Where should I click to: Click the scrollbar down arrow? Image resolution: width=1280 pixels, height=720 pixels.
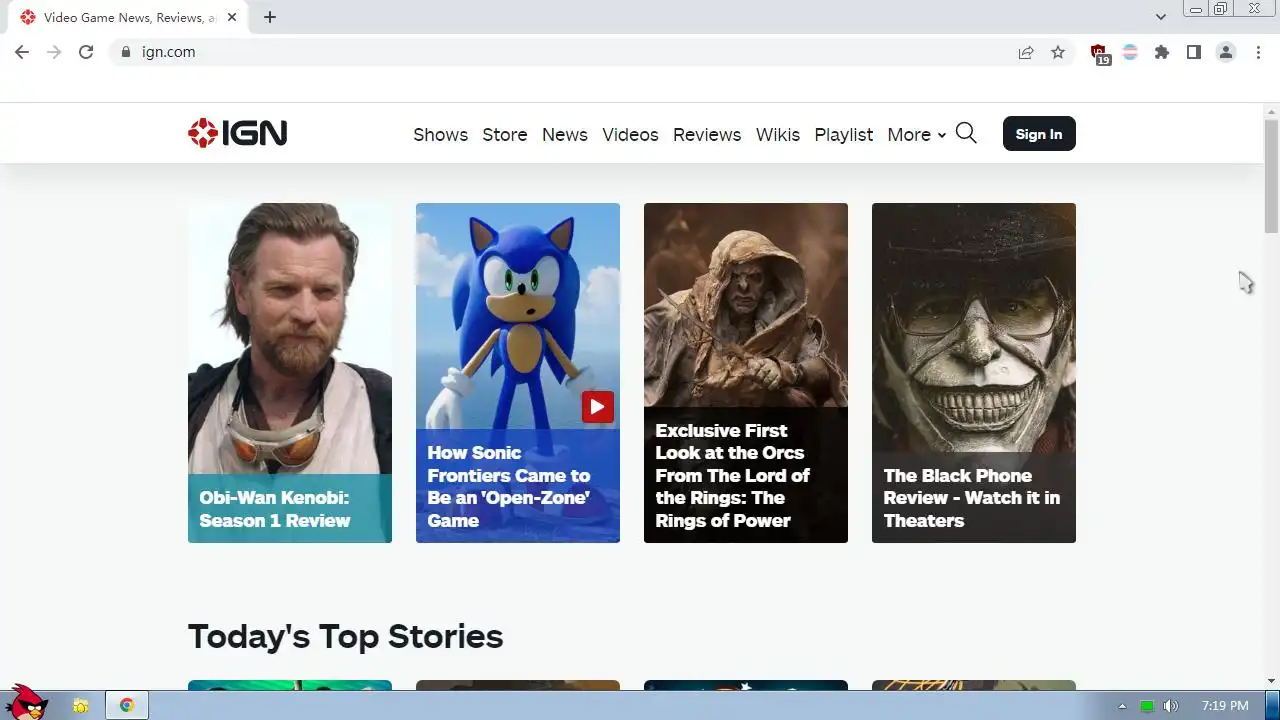coord(1272,681)
